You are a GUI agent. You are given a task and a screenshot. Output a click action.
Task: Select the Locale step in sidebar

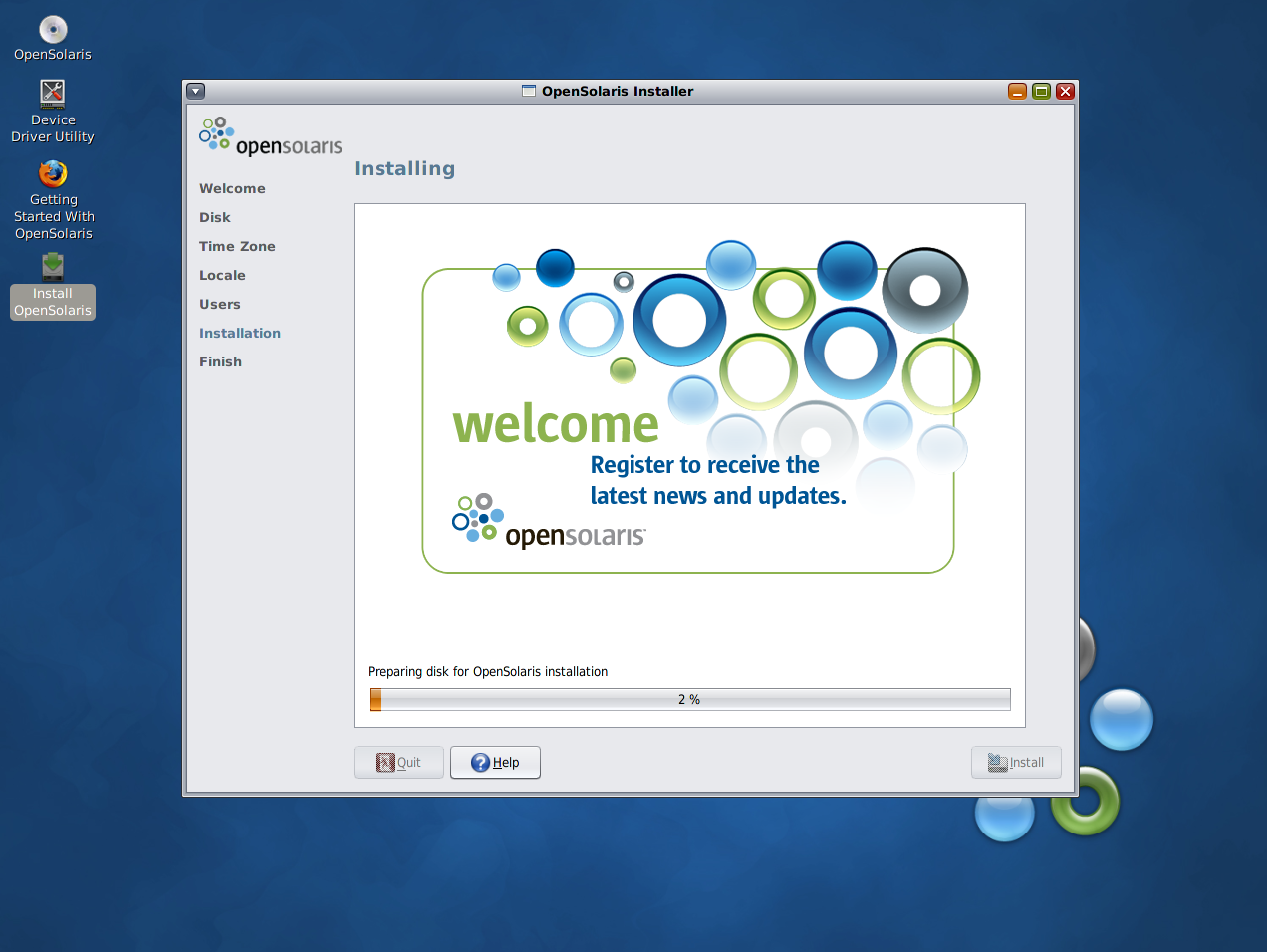pos(222,275)
